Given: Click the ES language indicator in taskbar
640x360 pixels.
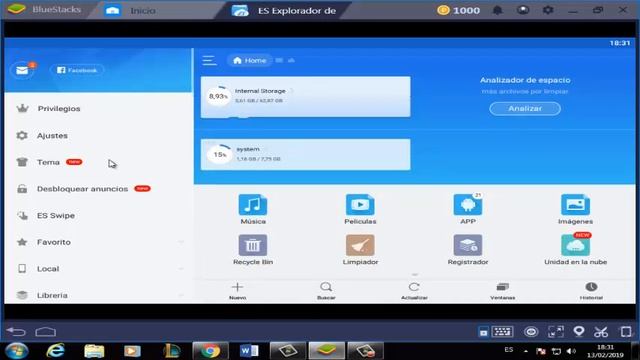Looking at the screenshot, I should (x=509, y=350).
